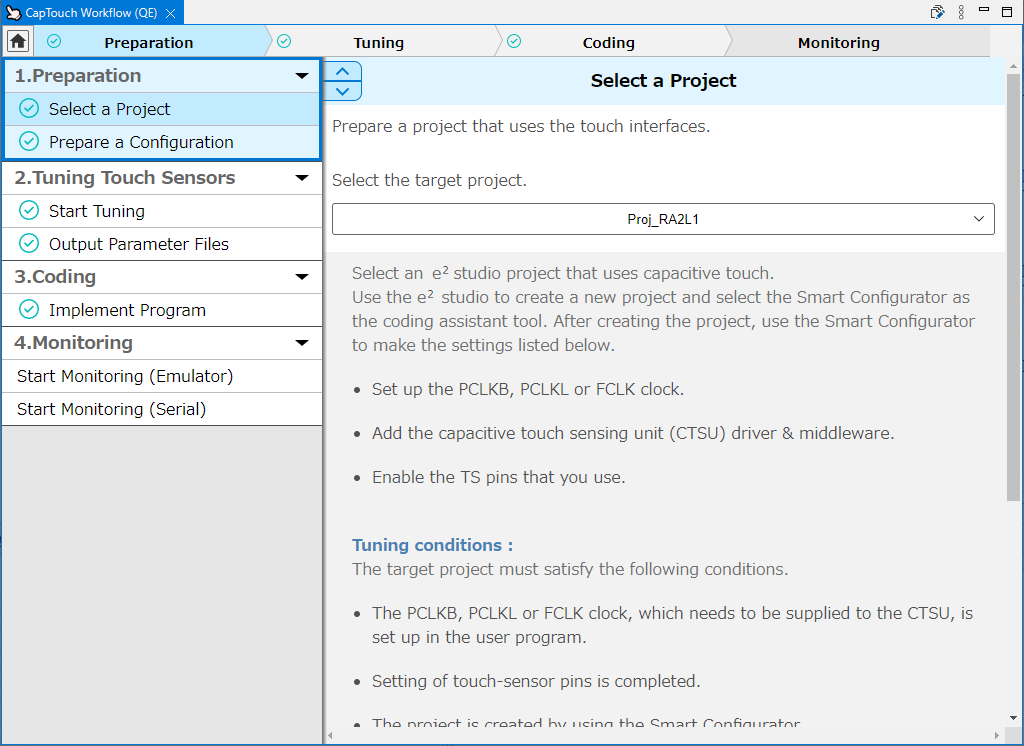Screen dimensions: 1024x746
Task: Click the 3.Coding section header
Action: pyautogui.click(x=162, y=277)
